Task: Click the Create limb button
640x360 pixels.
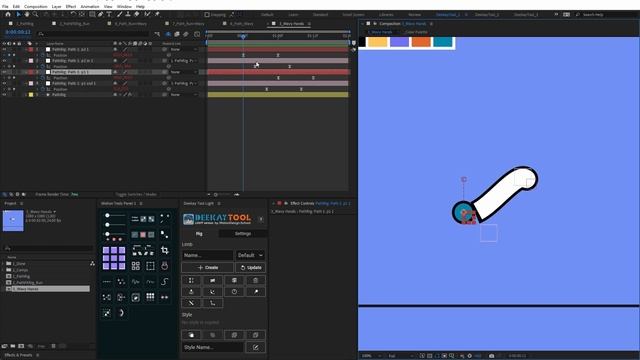Action: (x=208, y=268)
